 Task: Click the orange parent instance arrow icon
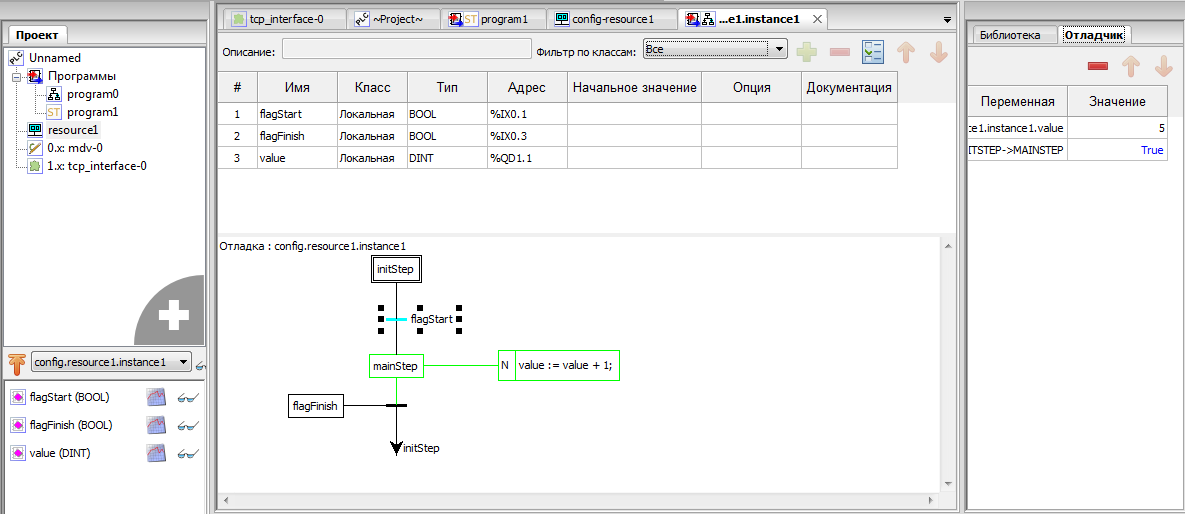point(17,362)
